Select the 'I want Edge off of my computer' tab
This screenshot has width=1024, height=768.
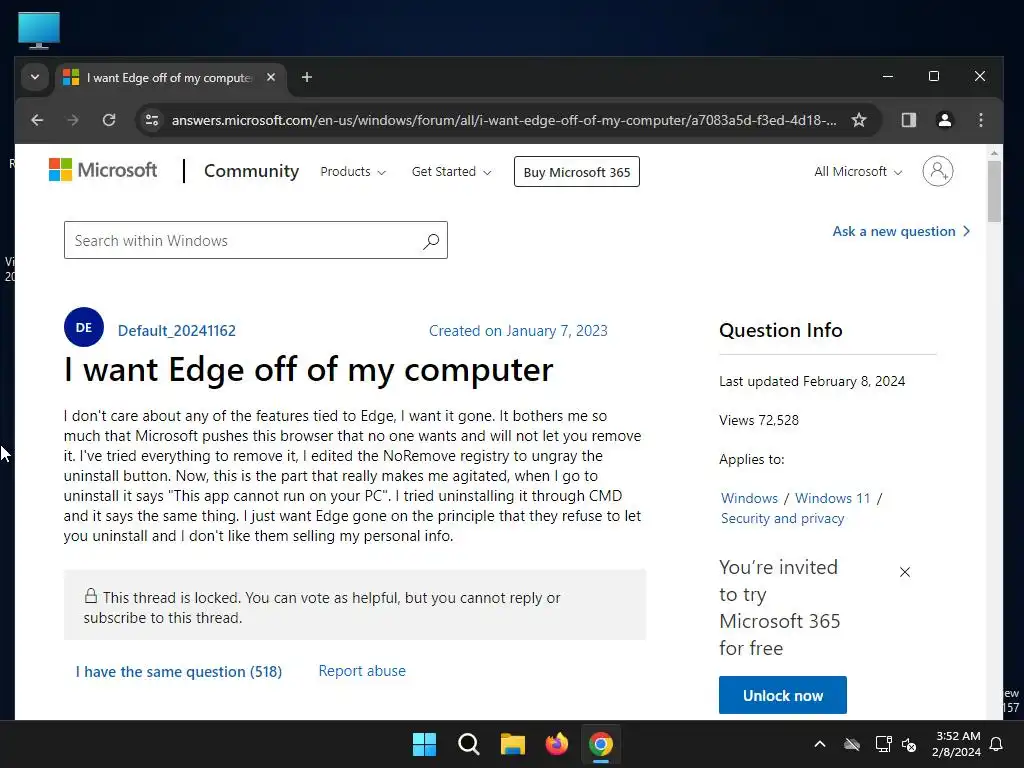(170, 78)
